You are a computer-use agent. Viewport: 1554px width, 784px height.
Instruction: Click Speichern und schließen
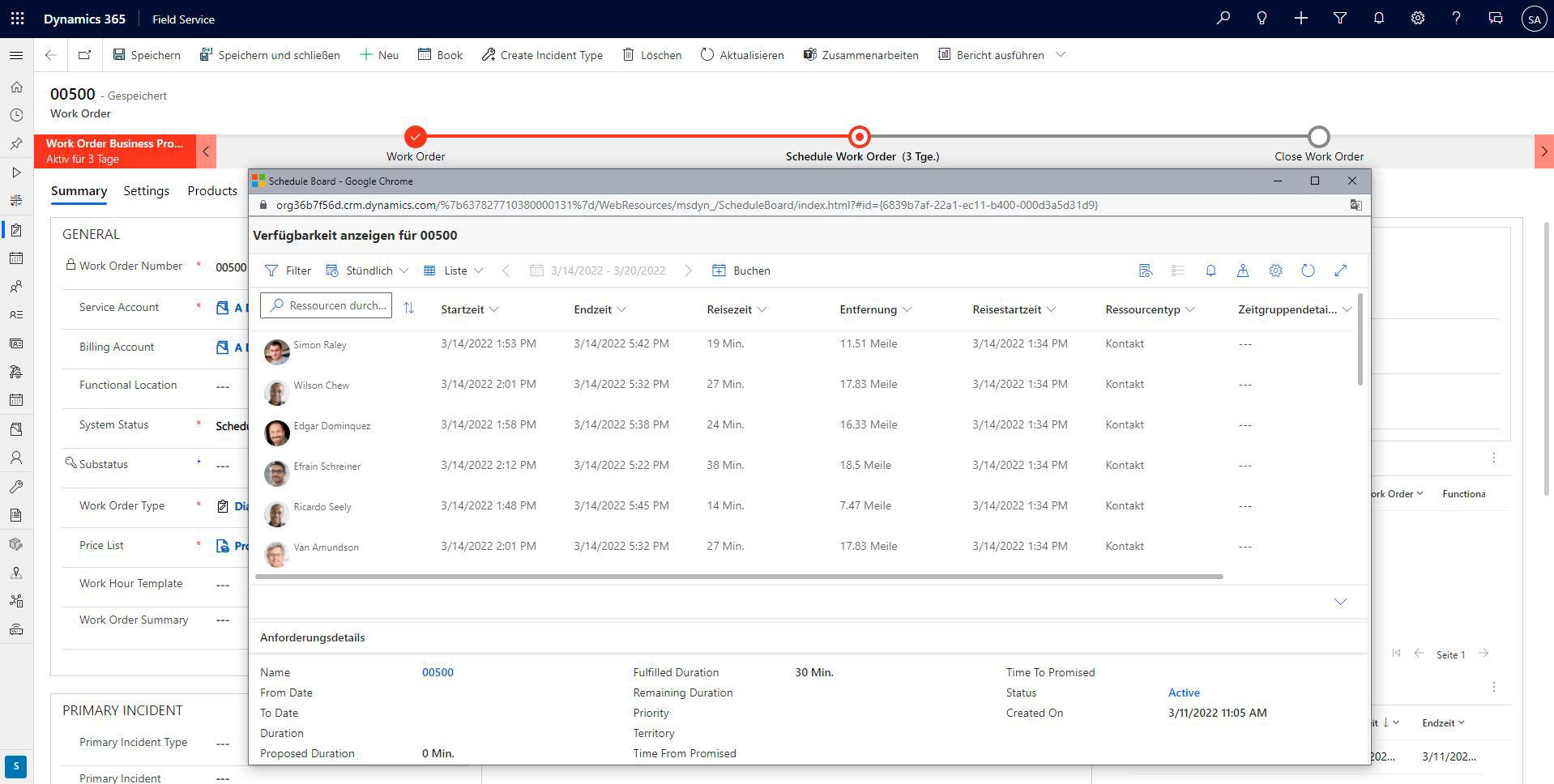[270, 55]
